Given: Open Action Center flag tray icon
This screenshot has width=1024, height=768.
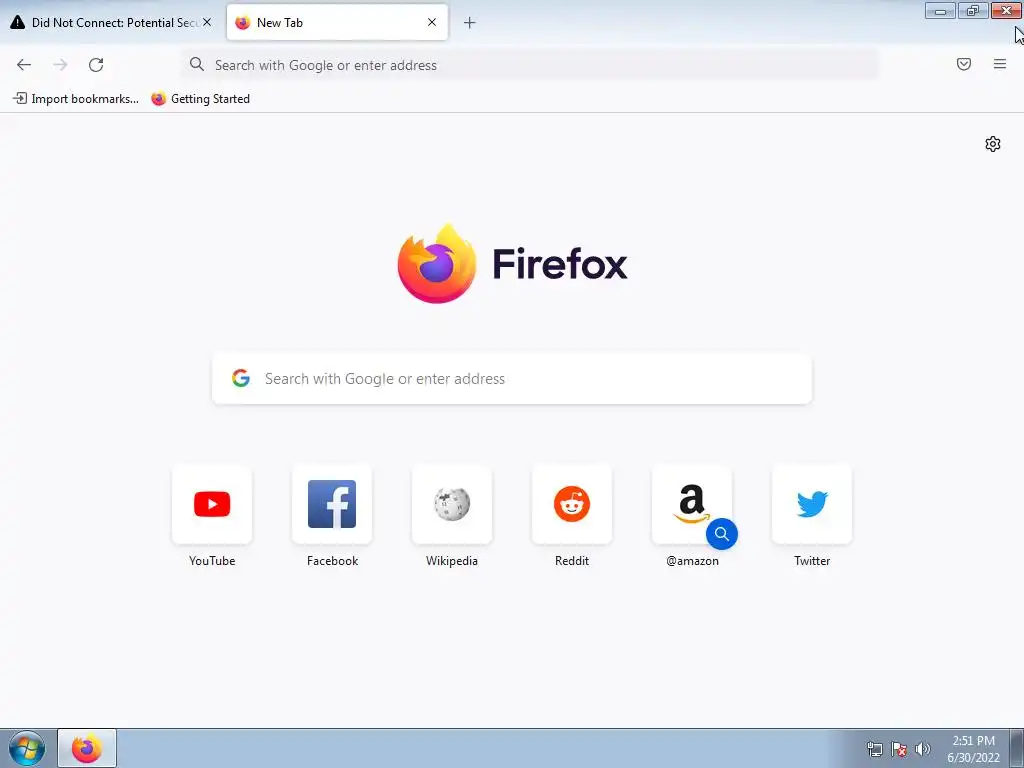Looking at the screenshot, I should coord(899,749).
